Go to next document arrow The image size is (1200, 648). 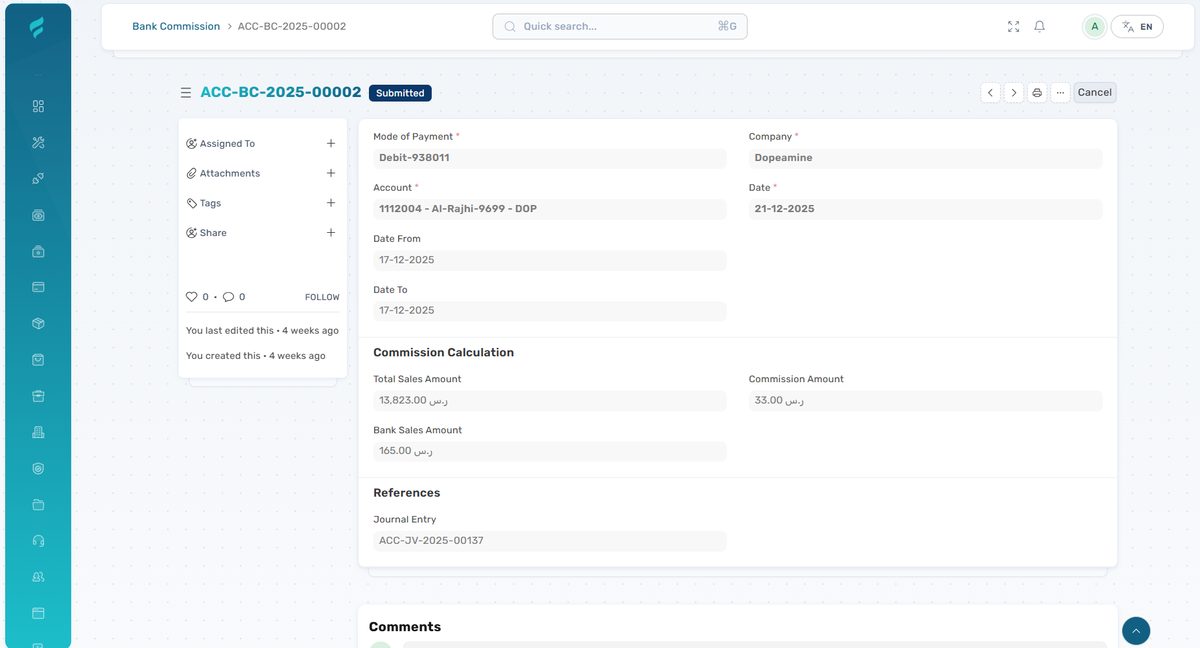tap(1013, 93)
